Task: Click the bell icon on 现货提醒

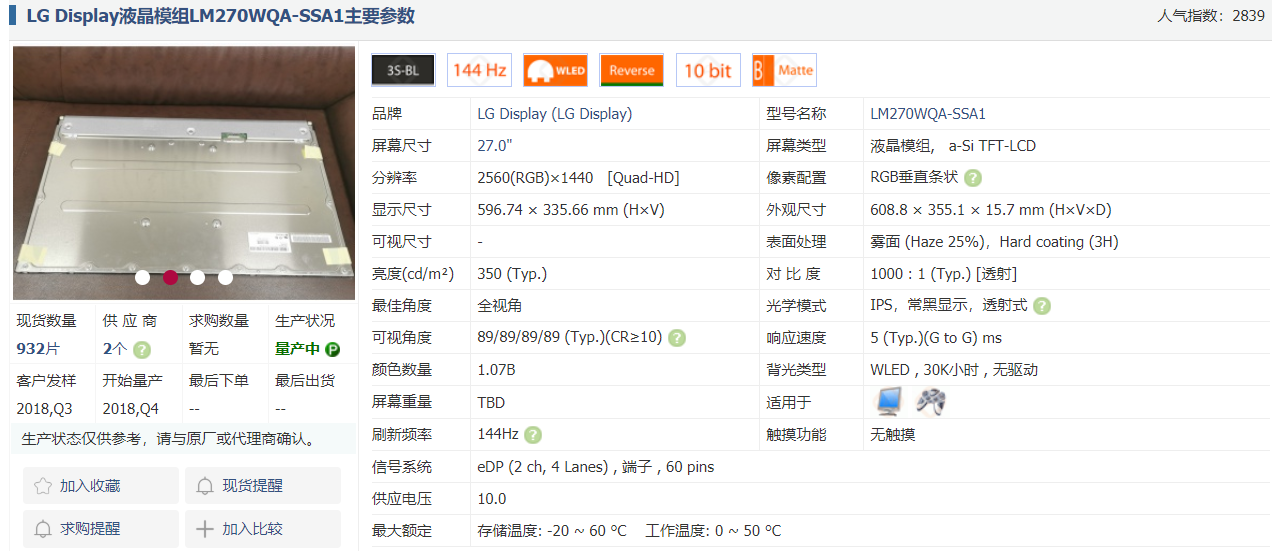Action: pos(205,486)
